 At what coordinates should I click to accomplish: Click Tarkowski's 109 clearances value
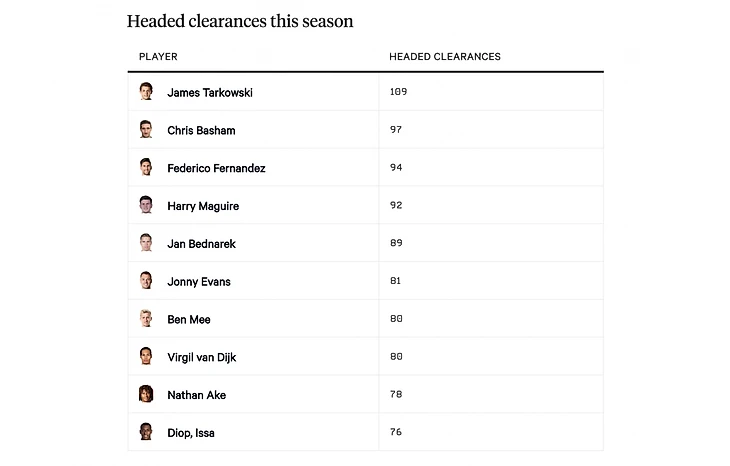pos(398,92)
